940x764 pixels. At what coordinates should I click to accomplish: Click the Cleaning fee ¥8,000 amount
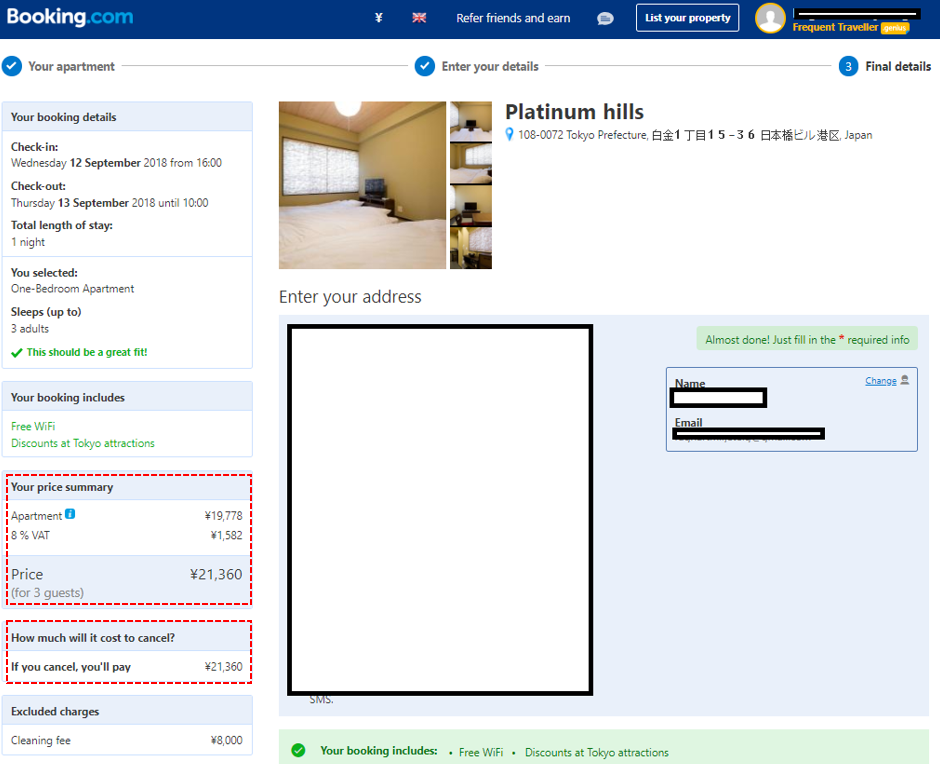(x=227, y=740)
